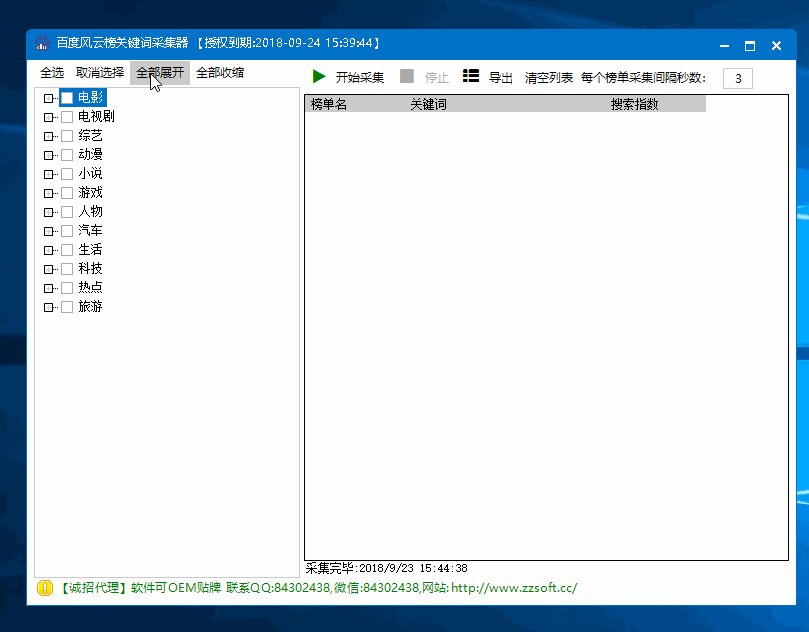Check the 电影 category checkbox
Image resolution: width=809 pixels, height=632 pixels.
pos(66,97)
